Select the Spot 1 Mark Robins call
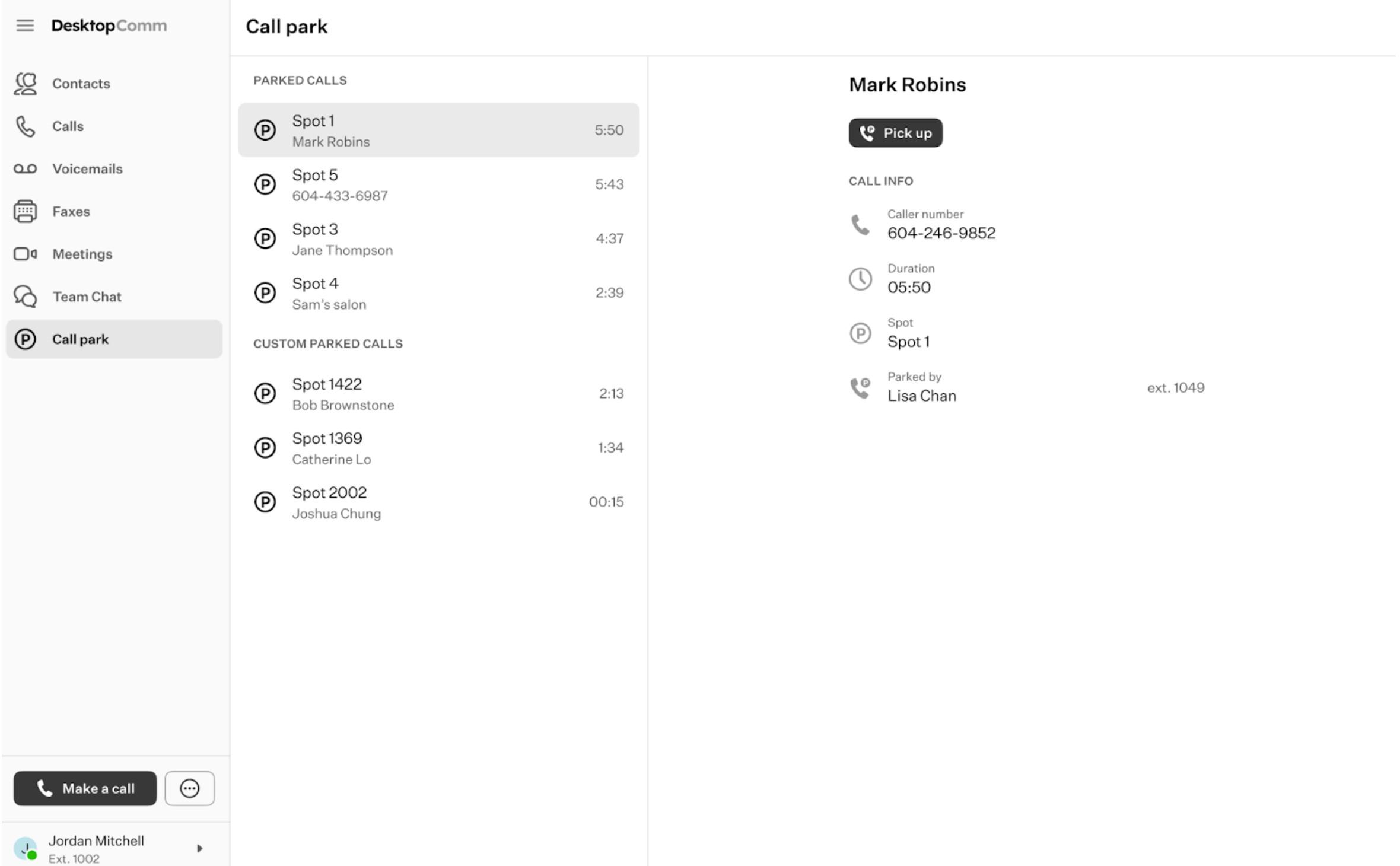Screen dimensions: 1400x866 pyautogui.click(x=438, y=130)
